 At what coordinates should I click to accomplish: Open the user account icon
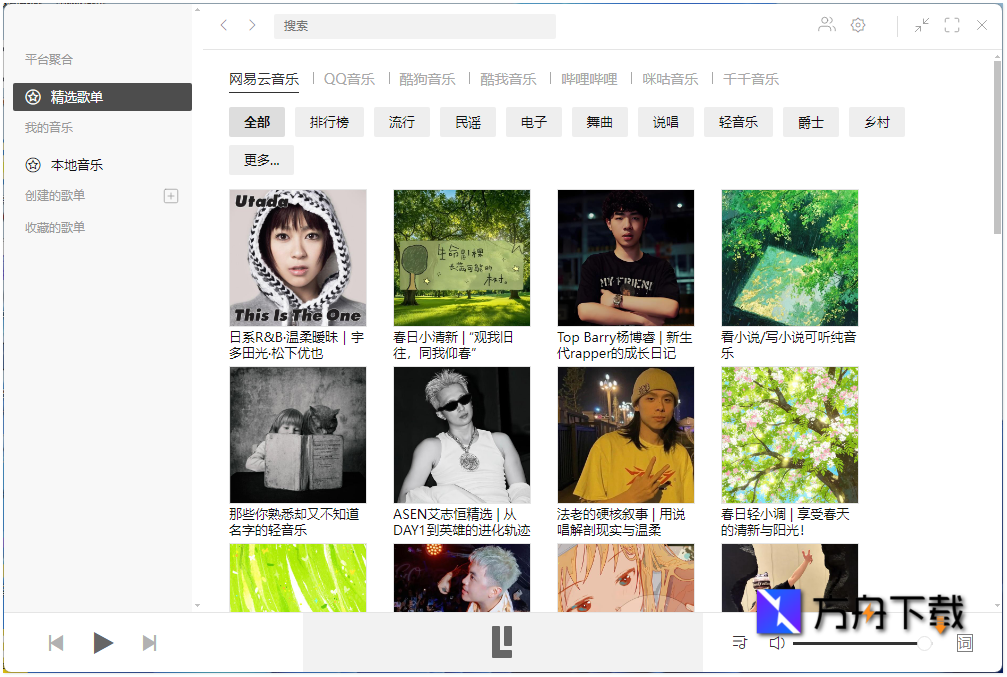827,25
